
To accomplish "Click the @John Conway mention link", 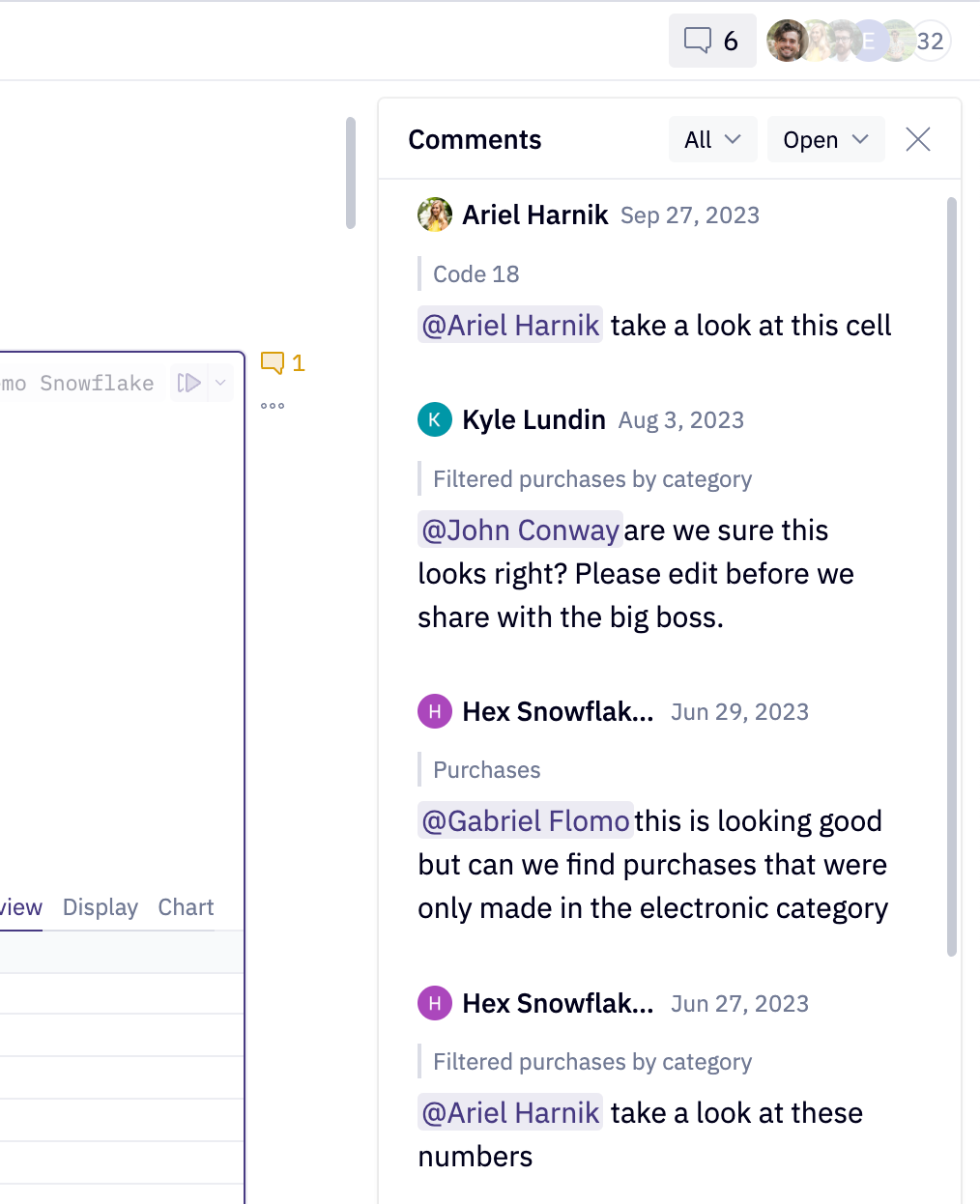I will click(x=520, y=530).
